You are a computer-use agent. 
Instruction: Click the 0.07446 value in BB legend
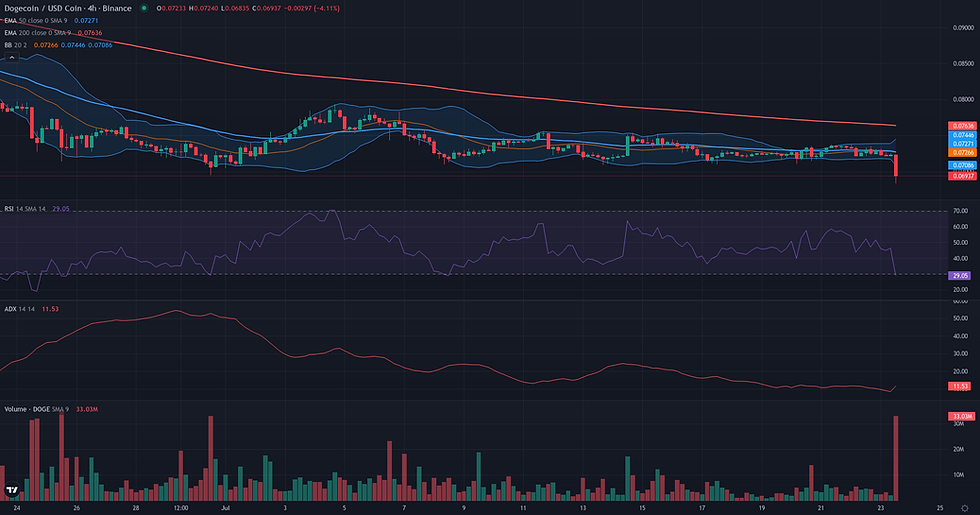(73, 45)
